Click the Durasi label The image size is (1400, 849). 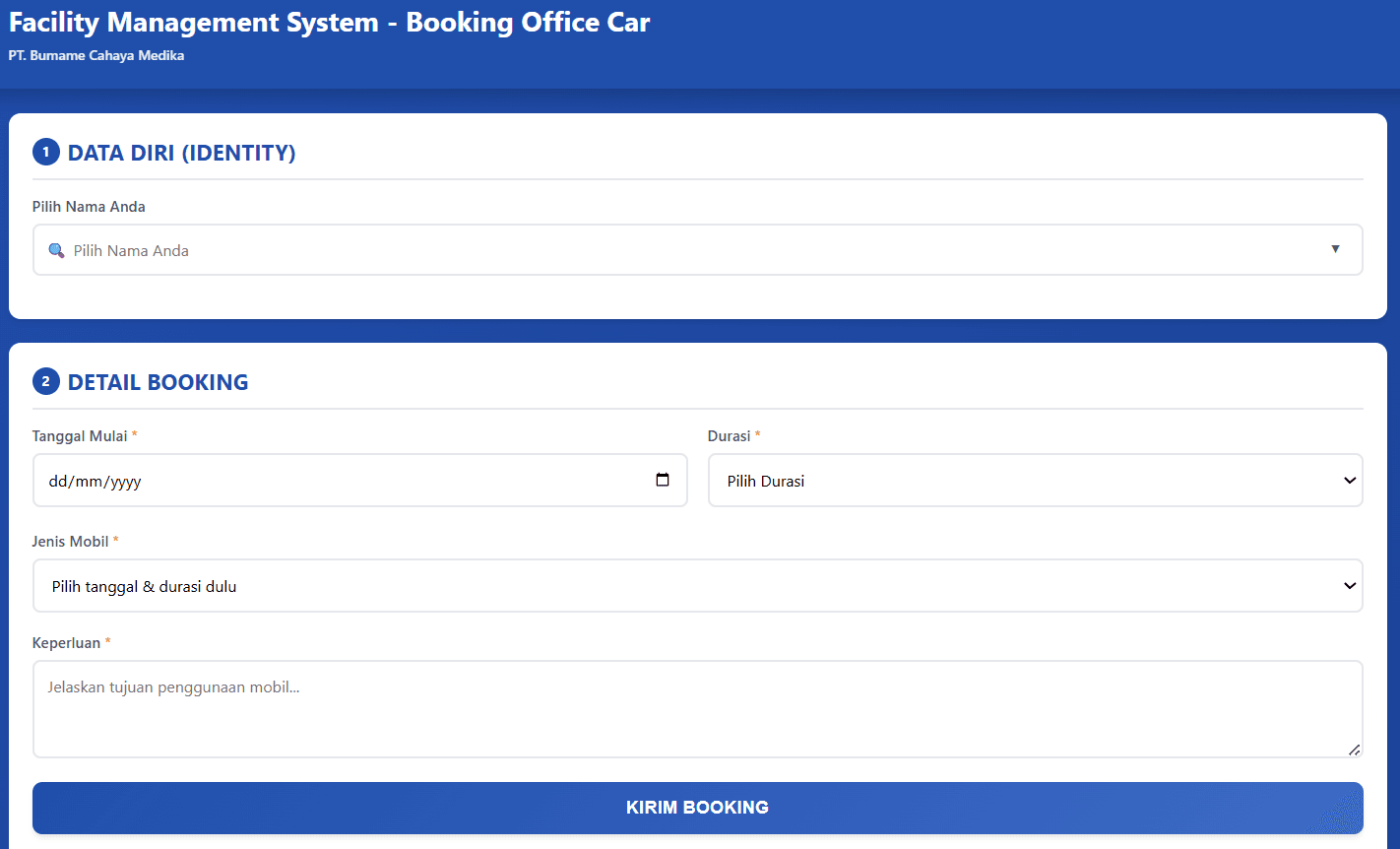point(730,435)
